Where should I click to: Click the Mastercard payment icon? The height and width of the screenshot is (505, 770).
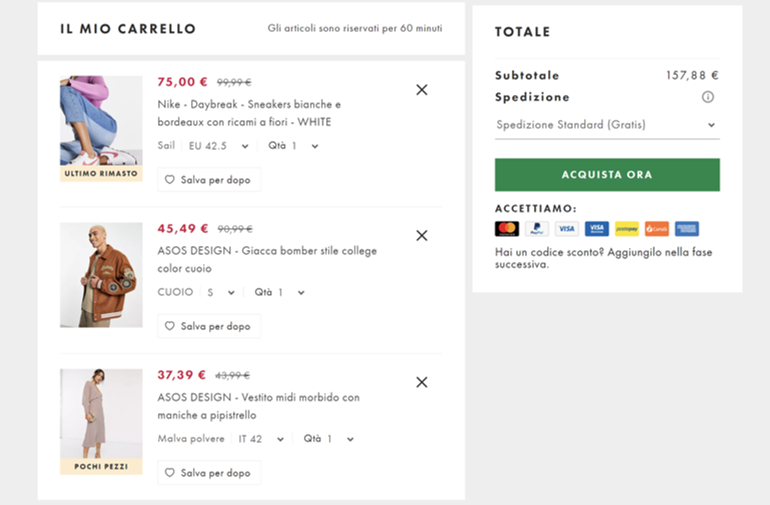click(x=507, y=229)
